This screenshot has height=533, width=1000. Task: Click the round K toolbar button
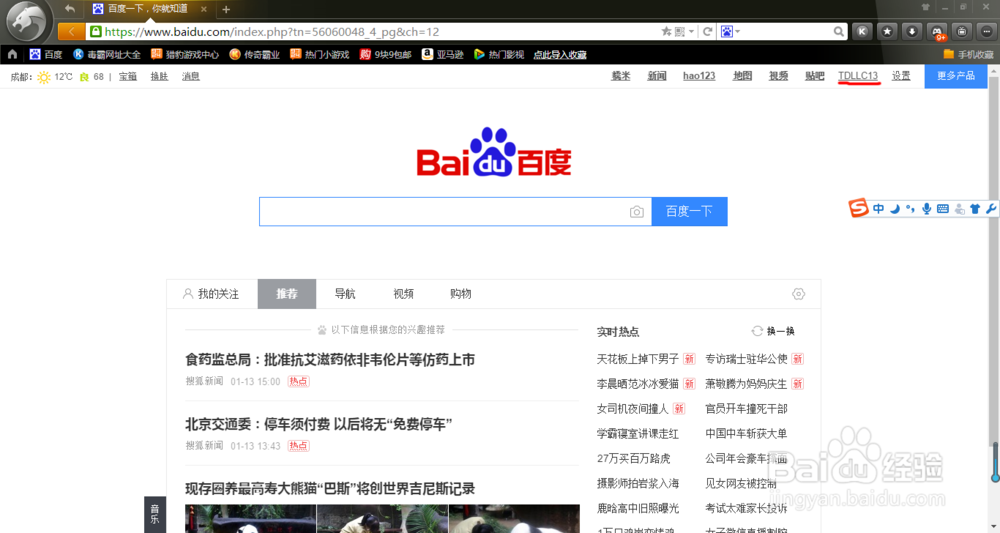coord(862,31)
